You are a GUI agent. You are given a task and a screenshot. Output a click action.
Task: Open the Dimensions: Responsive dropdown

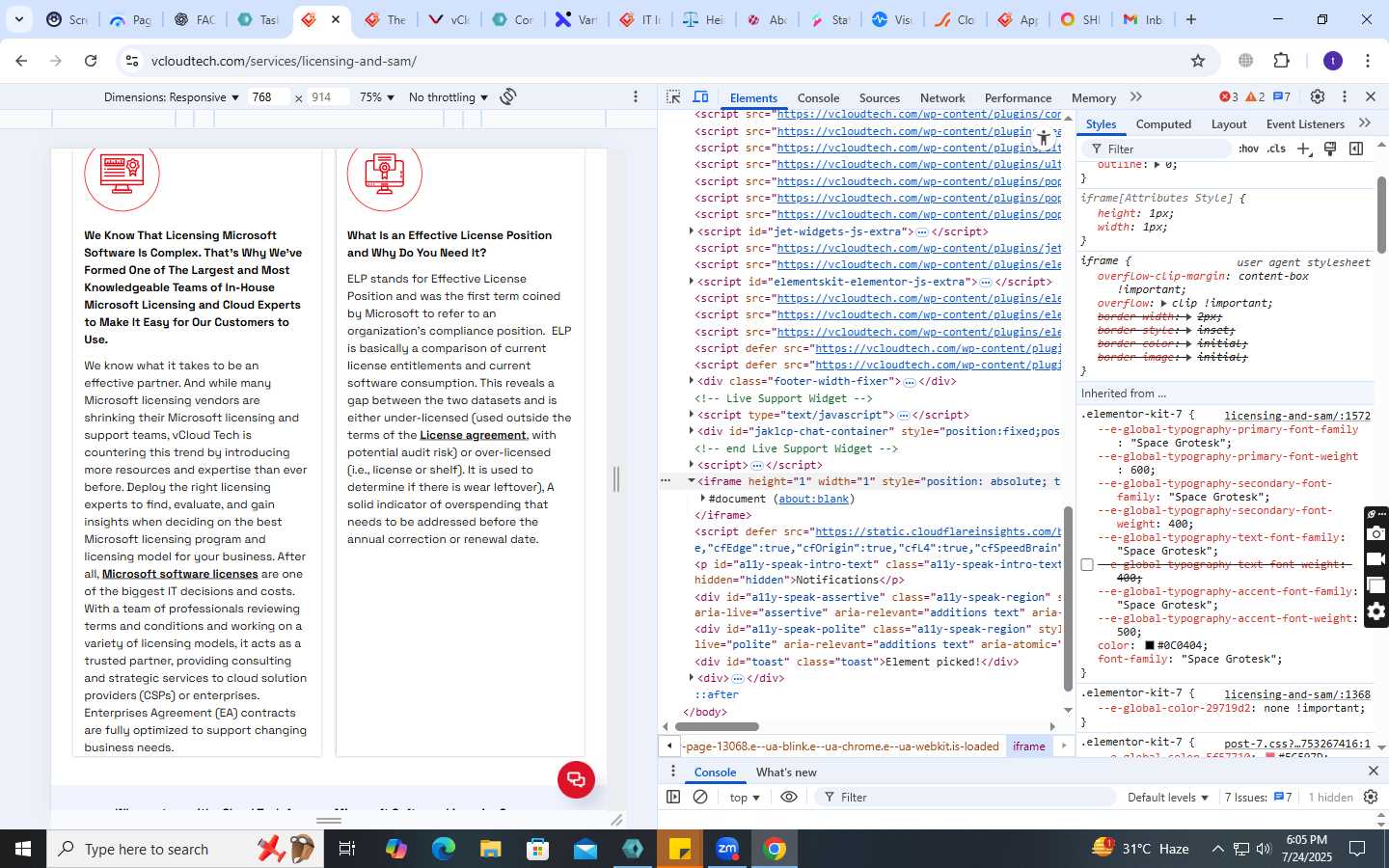click(x=172, y=97)
